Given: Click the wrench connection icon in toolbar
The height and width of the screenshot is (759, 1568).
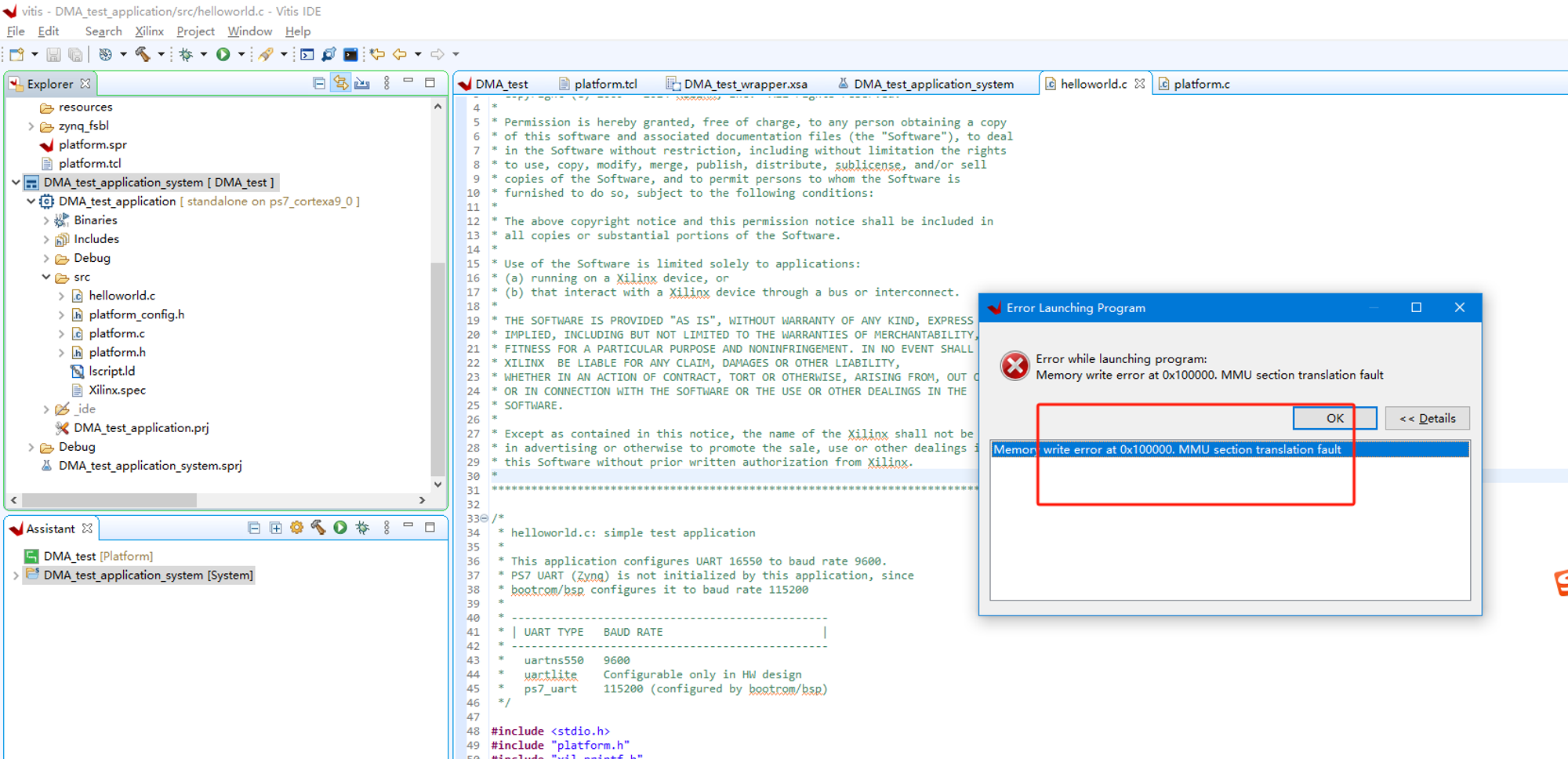Looking at the screenshot, I should pos(328,54).
